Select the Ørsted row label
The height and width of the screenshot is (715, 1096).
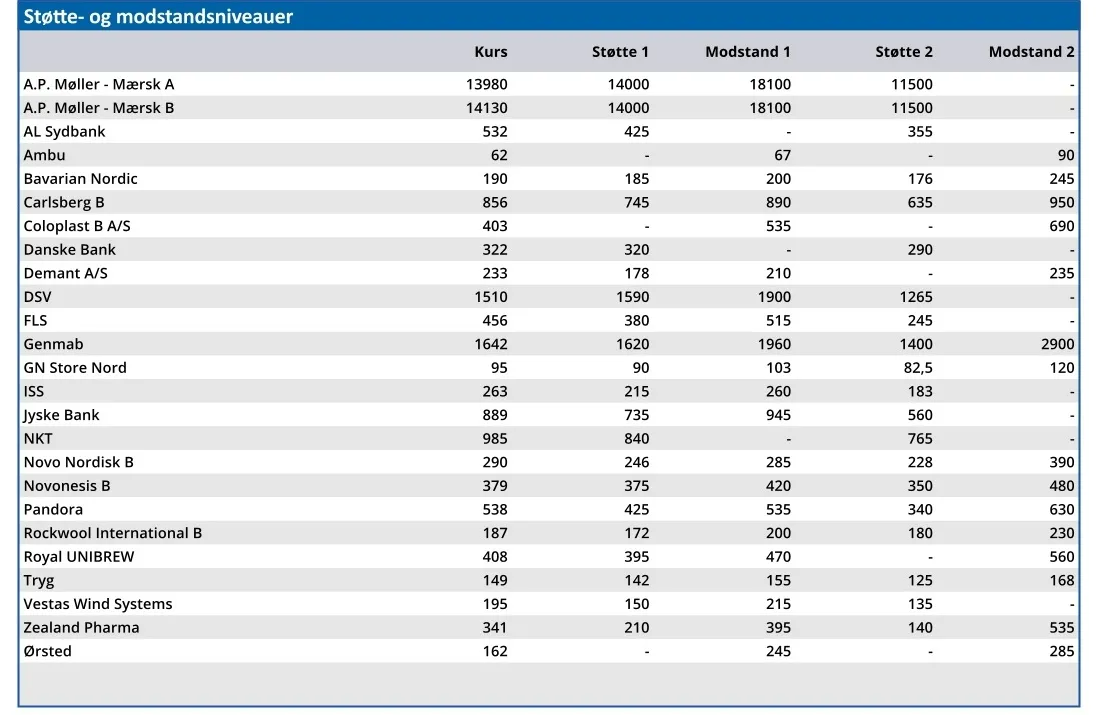pos(48,651)
